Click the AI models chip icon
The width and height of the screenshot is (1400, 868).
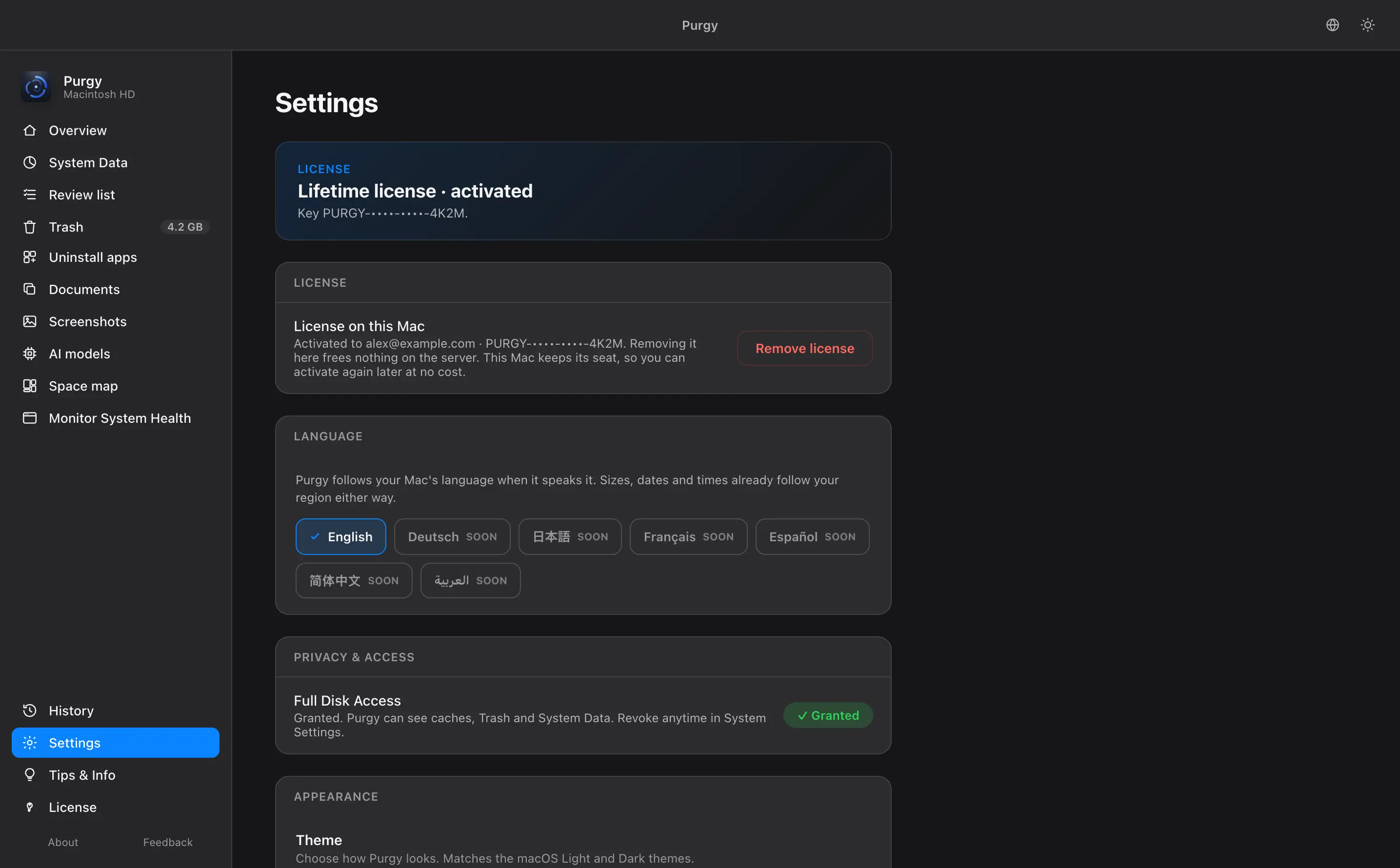coord(30,353)
